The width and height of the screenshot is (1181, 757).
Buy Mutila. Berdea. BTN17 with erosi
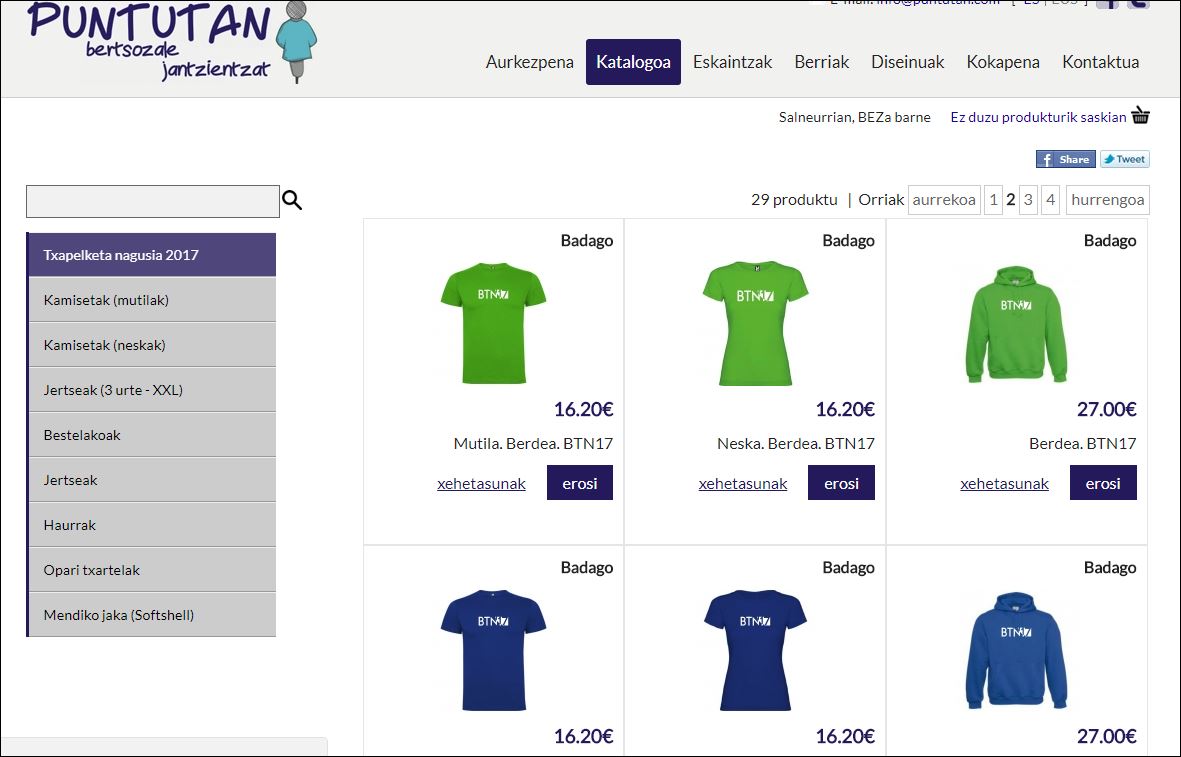(x=580, y=483)
